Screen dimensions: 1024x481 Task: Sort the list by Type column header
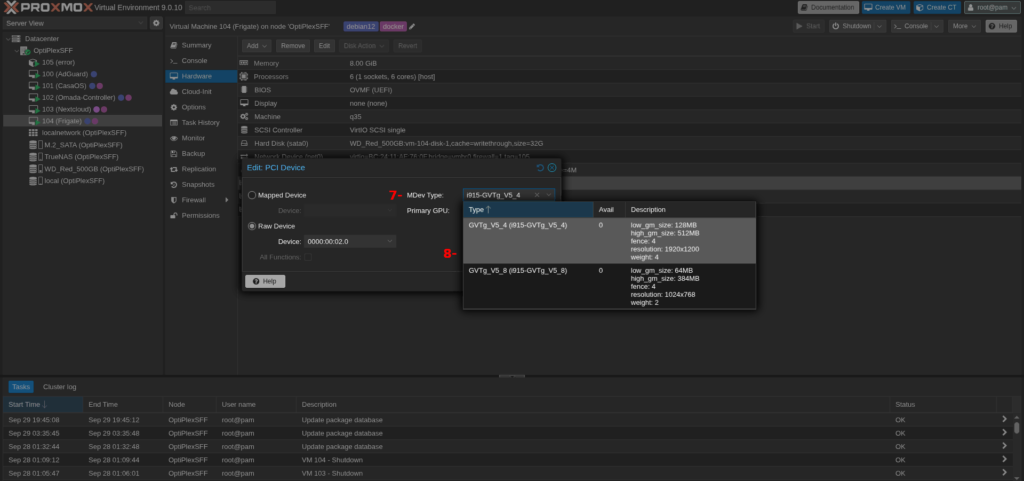(x=478, y=210)
